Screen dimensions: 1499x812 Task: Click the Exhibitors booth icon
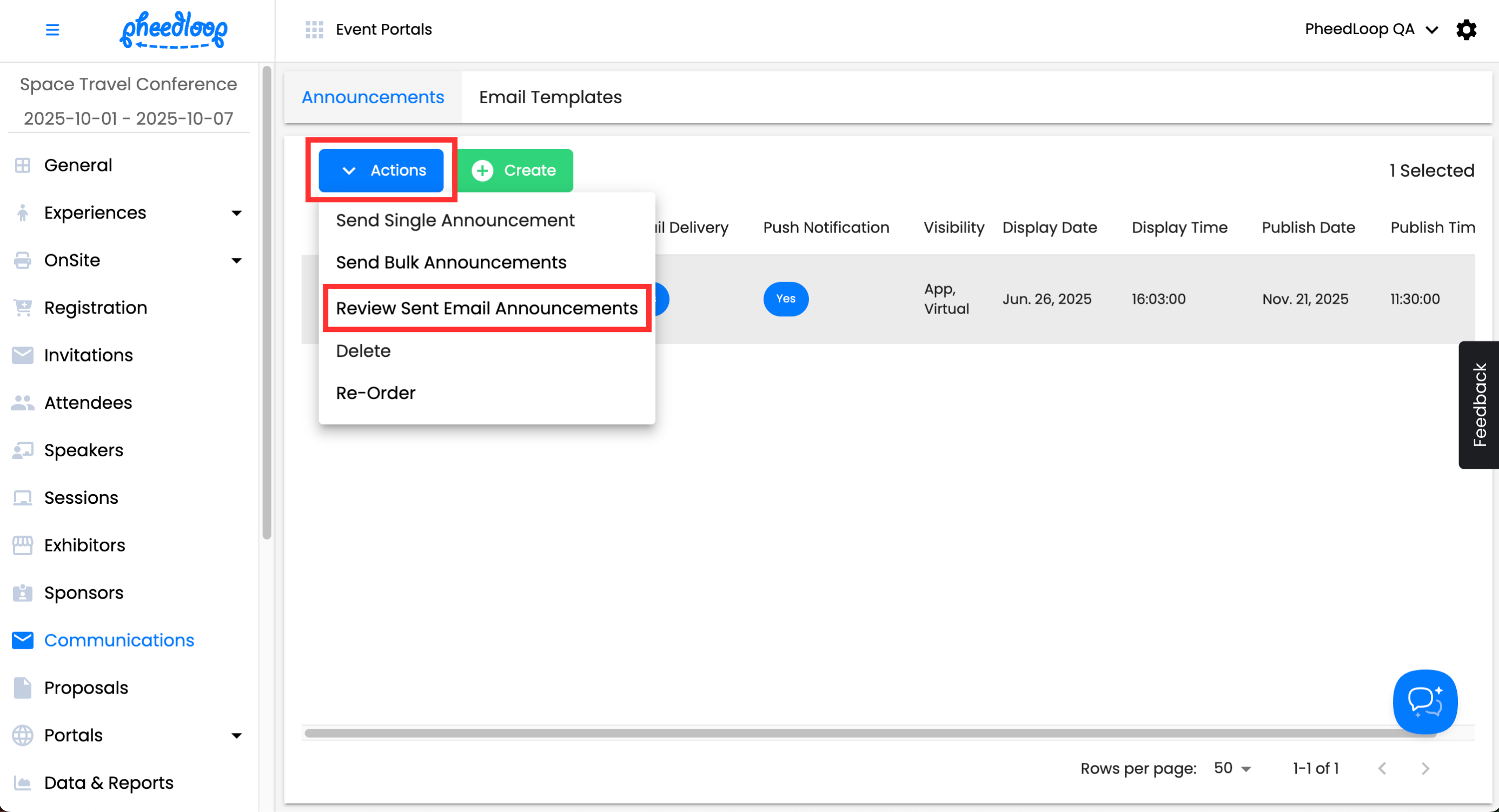[23, 545]
